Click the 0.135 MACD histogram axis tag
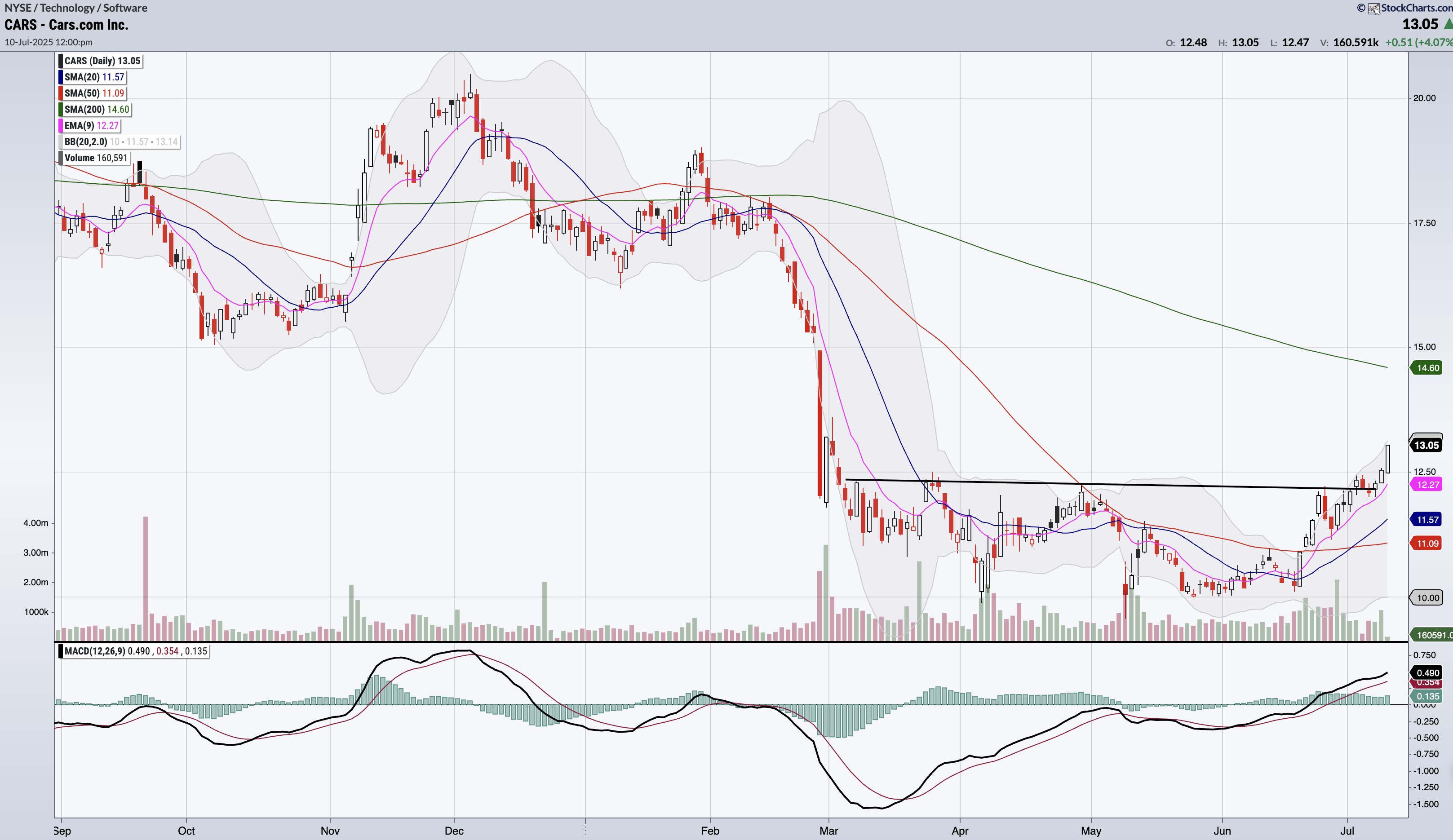Screen dimensions: 1453x840 click(x=1426, y=696)
